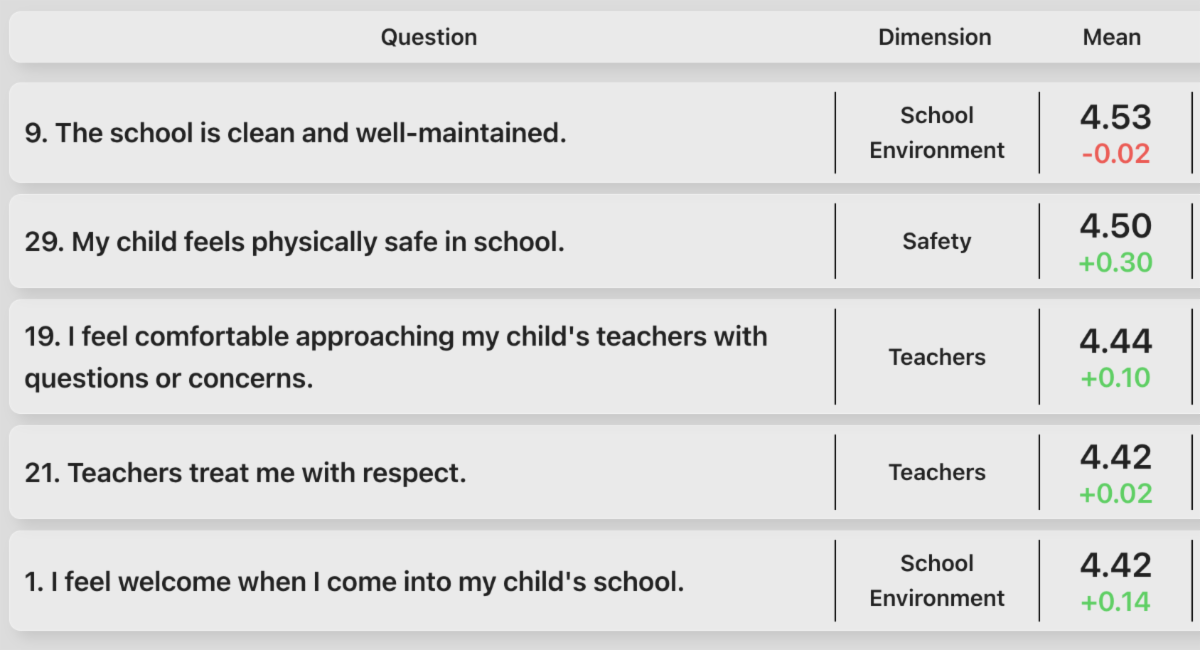This screenshot has width=1200, height=650.
Task: Click the Safety dimension cell
Action: [x=936, y=242]
